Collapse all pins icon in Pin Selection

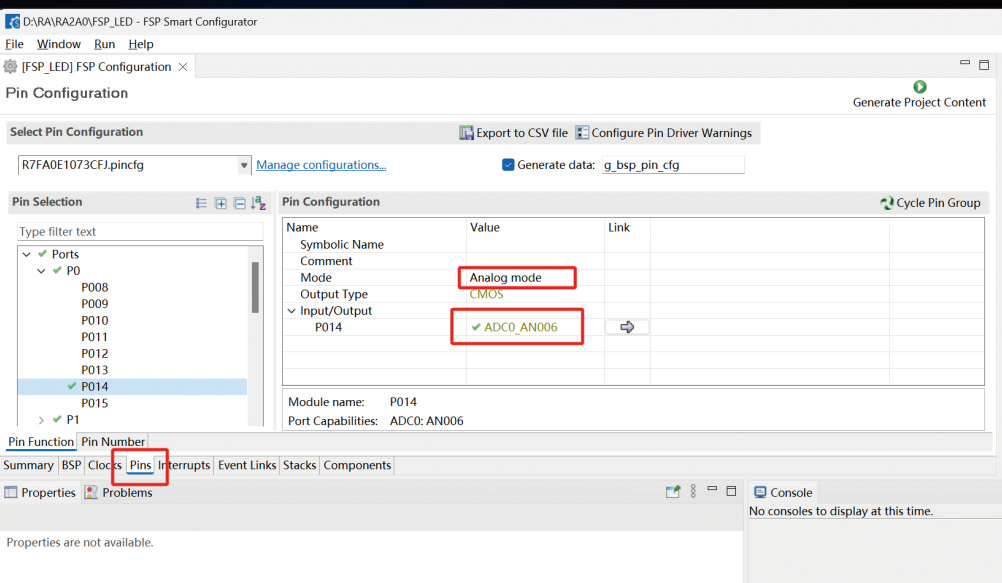pyautogui.click(x=240, y=203)
